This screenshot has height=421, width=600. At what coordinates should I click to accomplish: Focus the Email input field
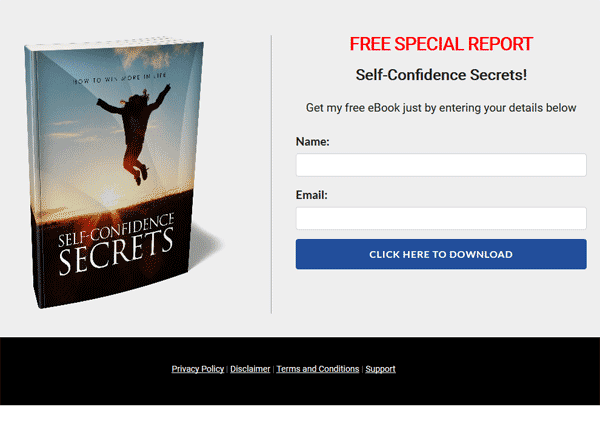[x=441, y=218]
